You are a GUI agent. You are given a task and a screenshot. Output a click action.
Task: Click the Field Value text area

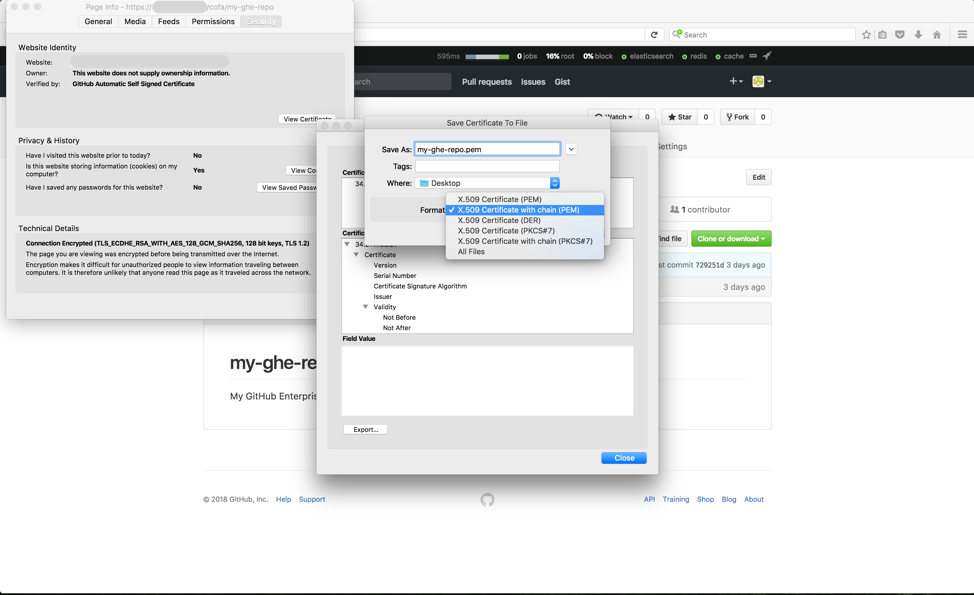tap(488, 381)
